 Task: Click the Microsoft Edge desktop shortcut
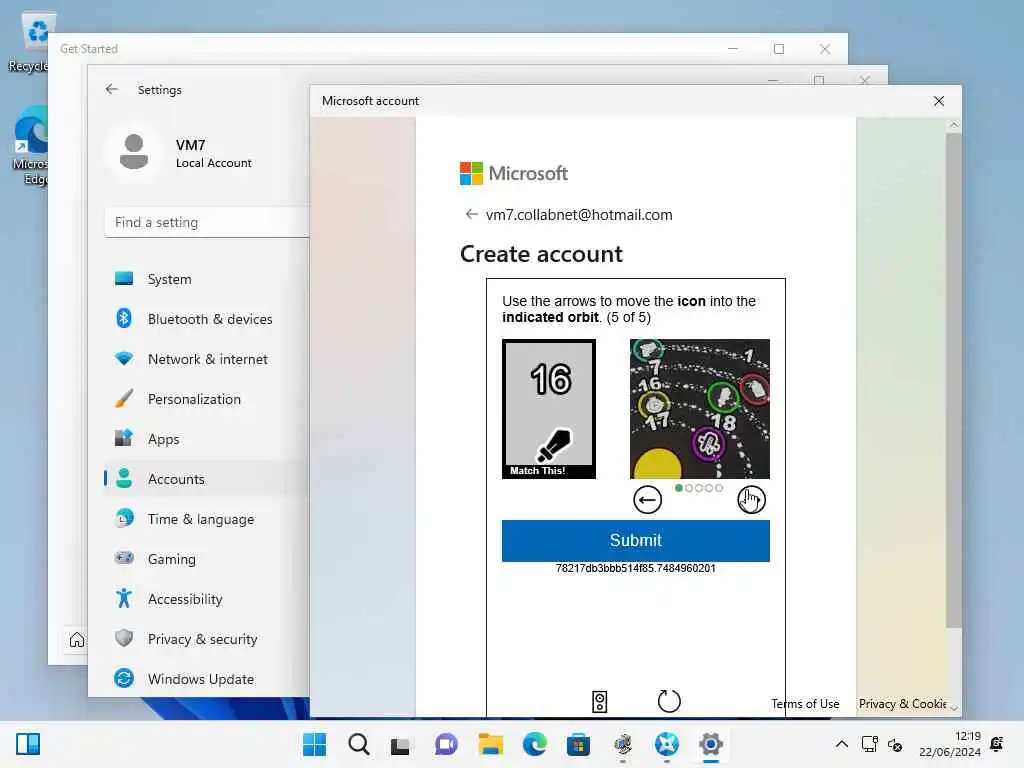tap(30, 146)
